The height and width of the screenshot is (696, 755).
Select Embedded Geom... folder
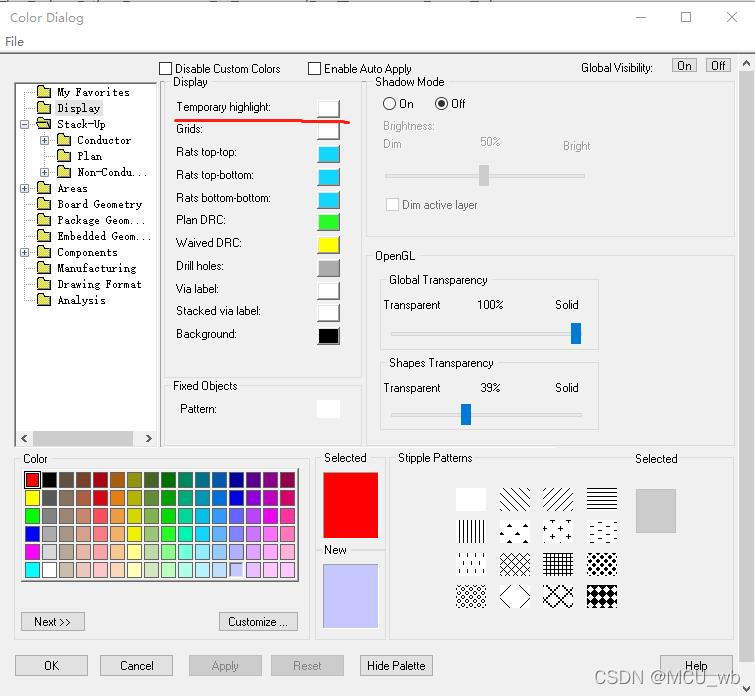104,236
